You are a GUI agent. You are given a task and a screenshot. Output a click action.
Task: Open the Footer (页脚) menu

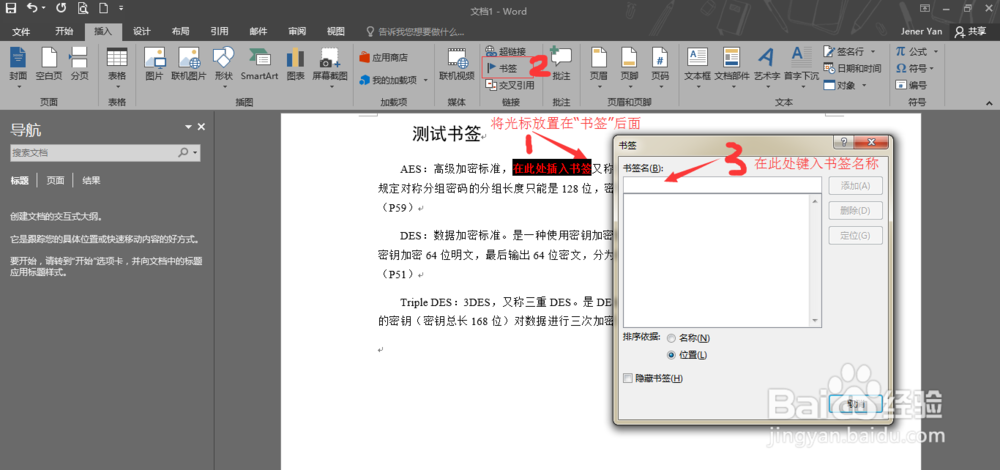click(629, 66)
